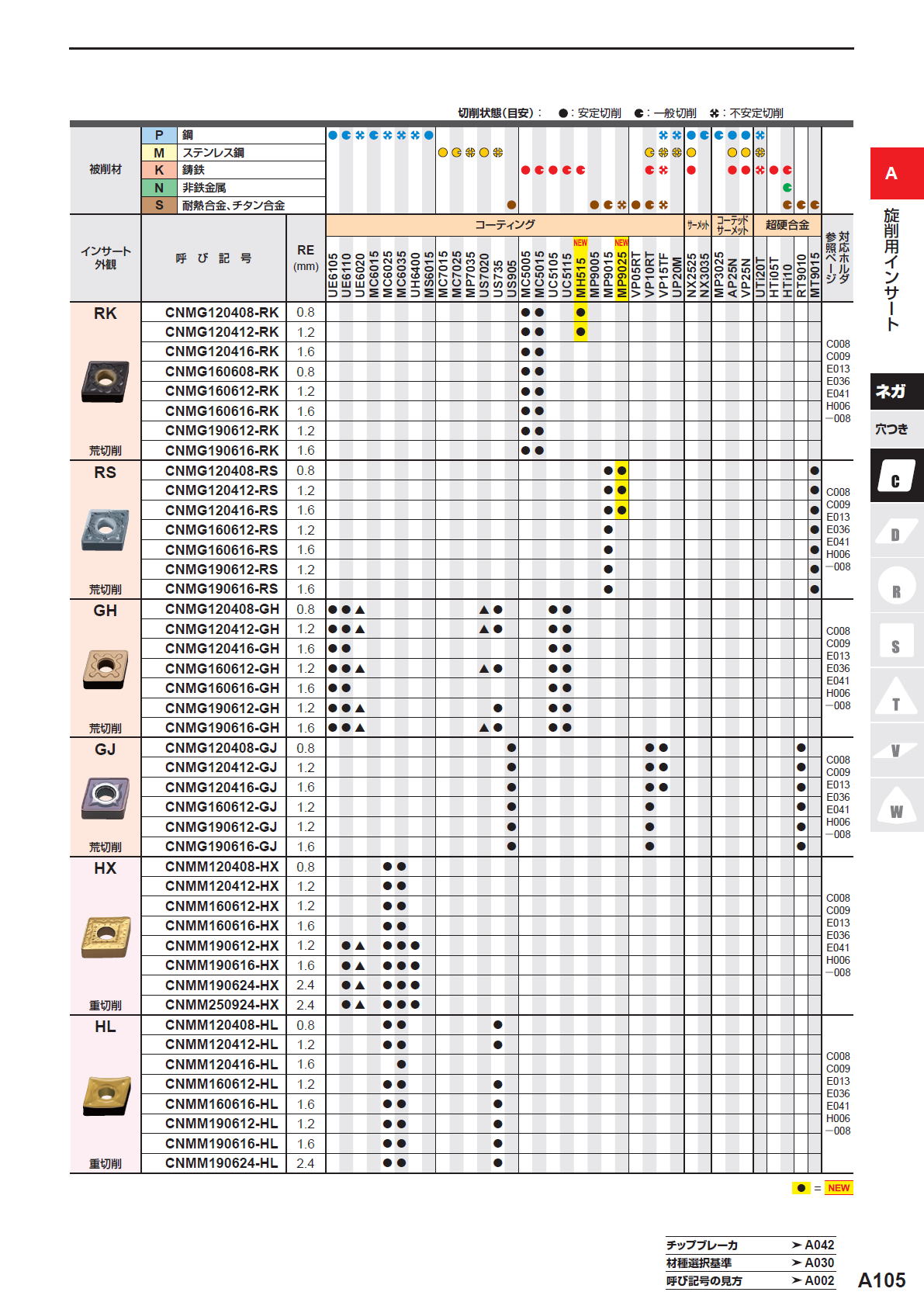This screenshot has width=924, height=1299.
Task: Select row CNMG120416-GJ
Action: coord(481,787)
